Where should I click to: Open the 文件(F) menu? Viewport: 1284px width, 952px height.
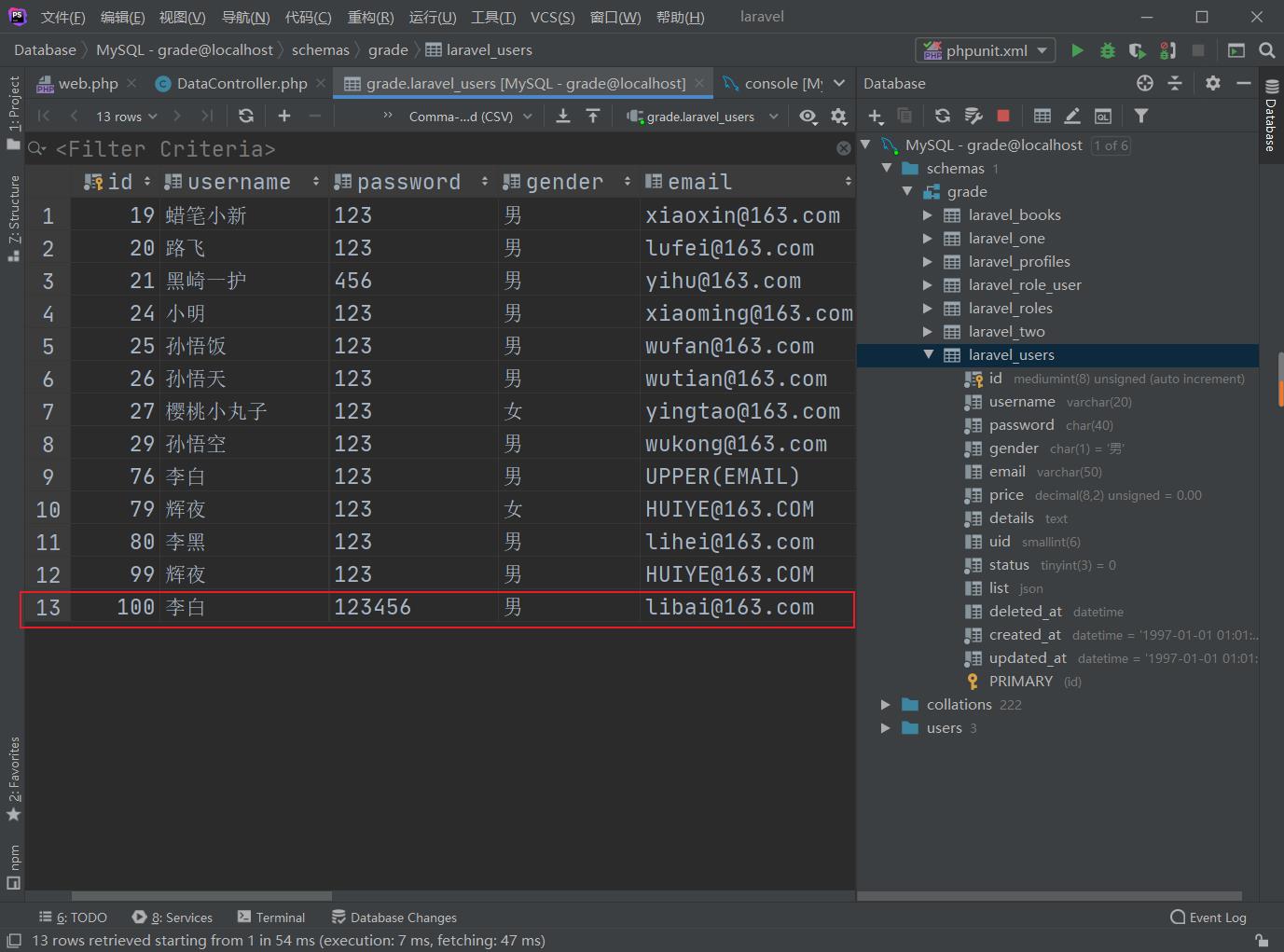tap(62, 17)
